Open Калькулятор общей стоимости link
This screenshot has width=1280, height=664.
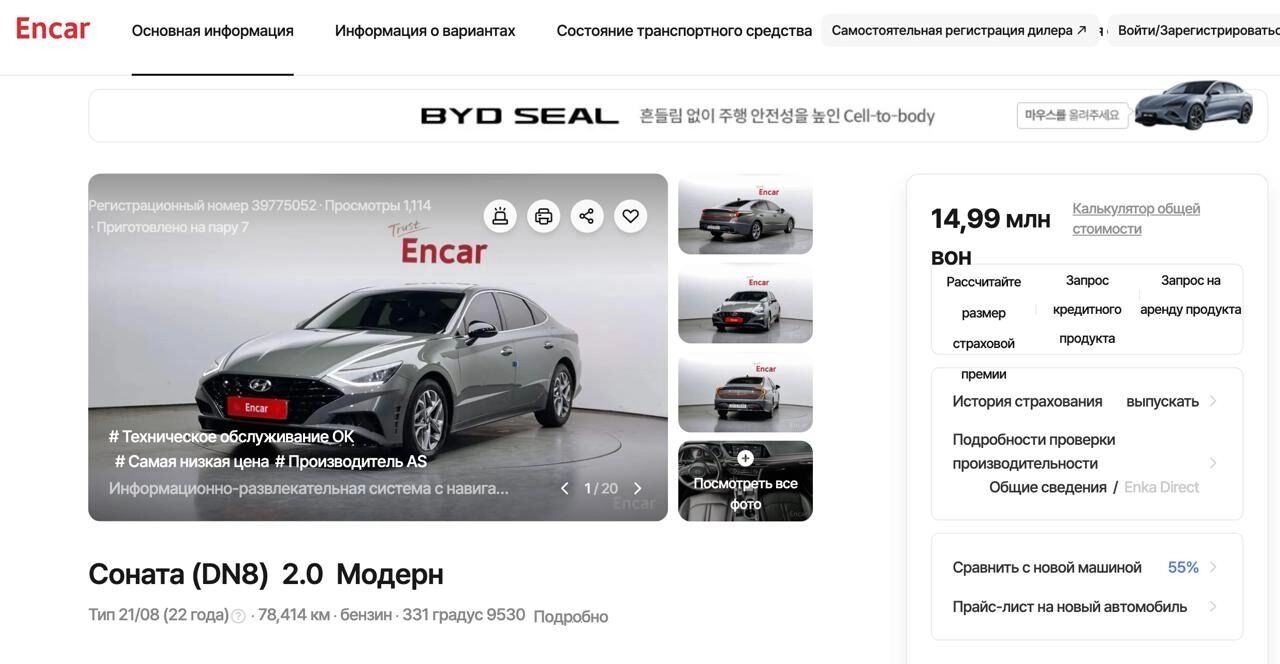(x=1136, y=219)
